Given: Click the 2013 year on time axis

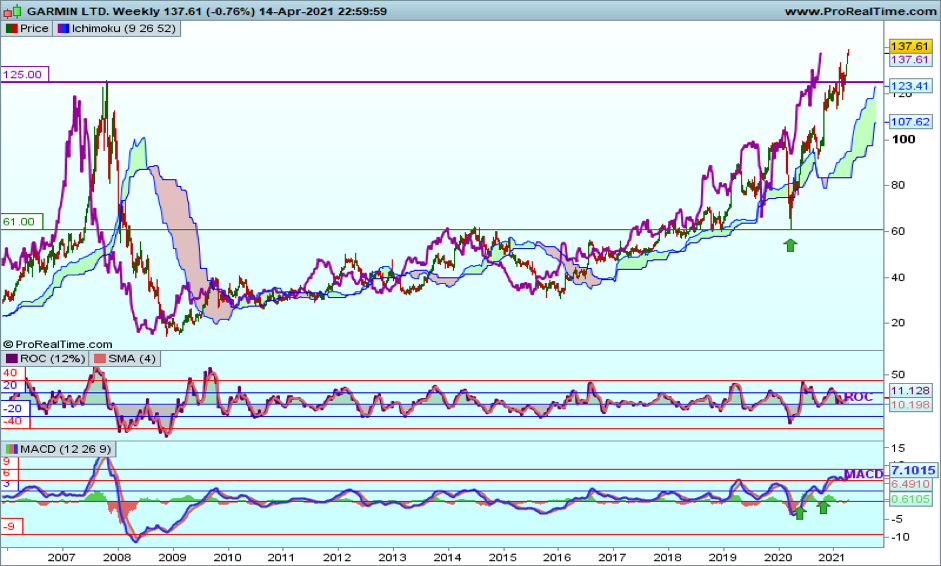Looking at the screenshot, I should (x=392, y=558).
